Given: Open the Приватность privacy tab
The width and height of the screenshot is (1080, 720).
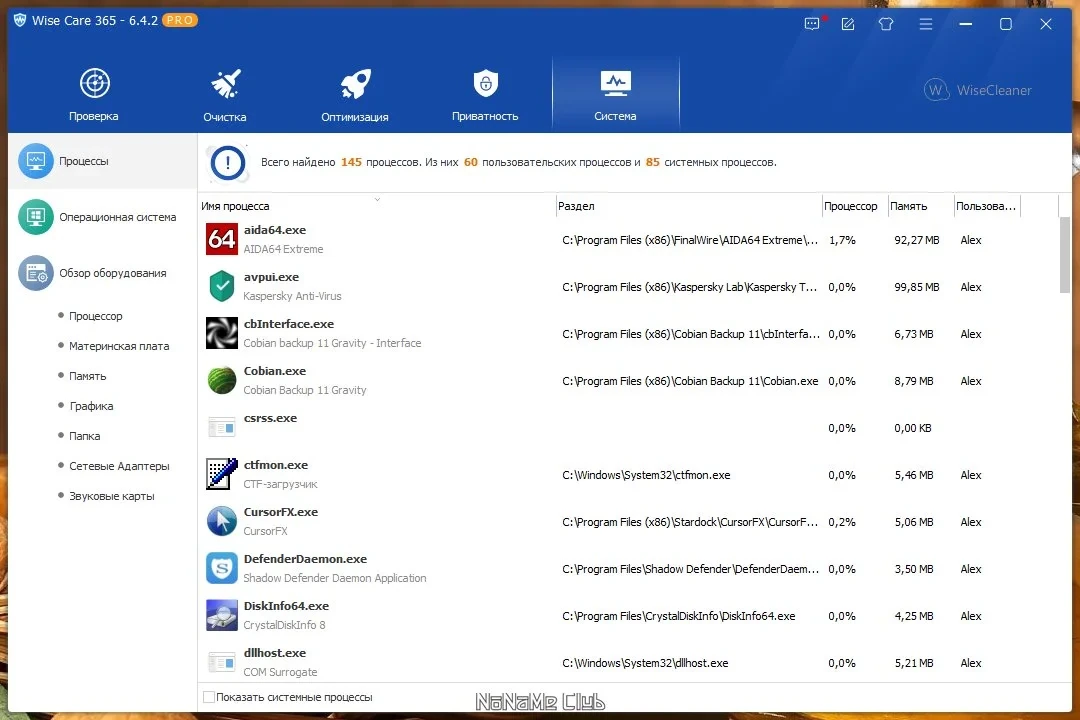Looking at the screenshot, I should [485, 94].
